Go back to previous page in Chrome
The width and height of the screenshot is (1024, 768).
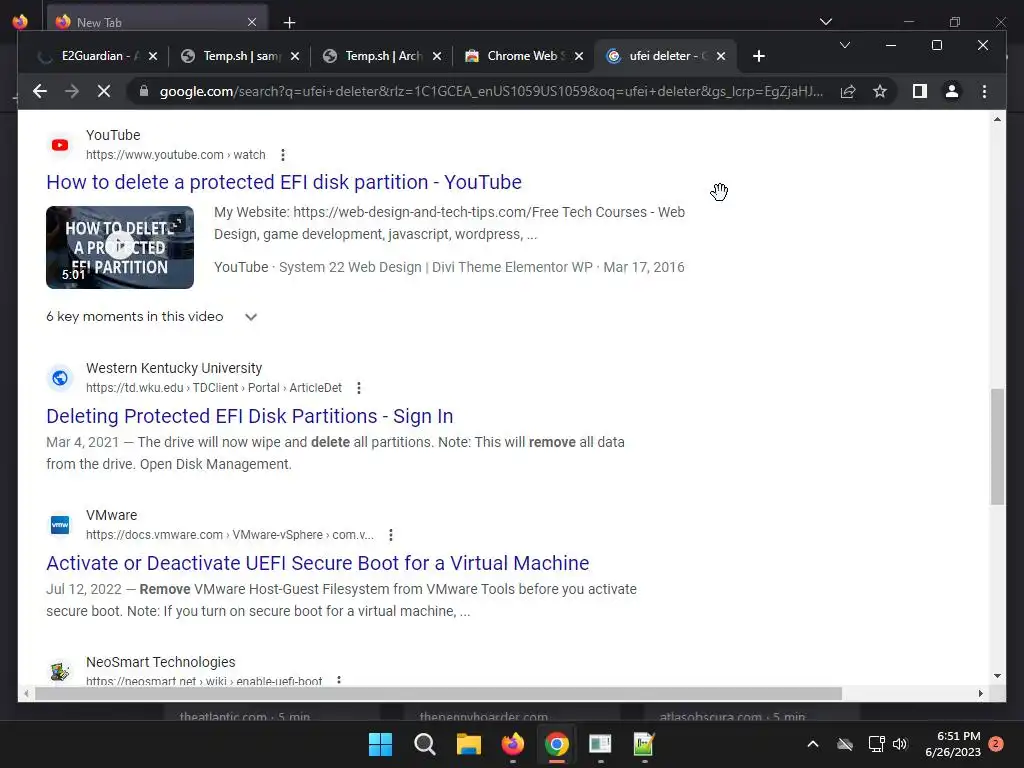click(40, 91)
